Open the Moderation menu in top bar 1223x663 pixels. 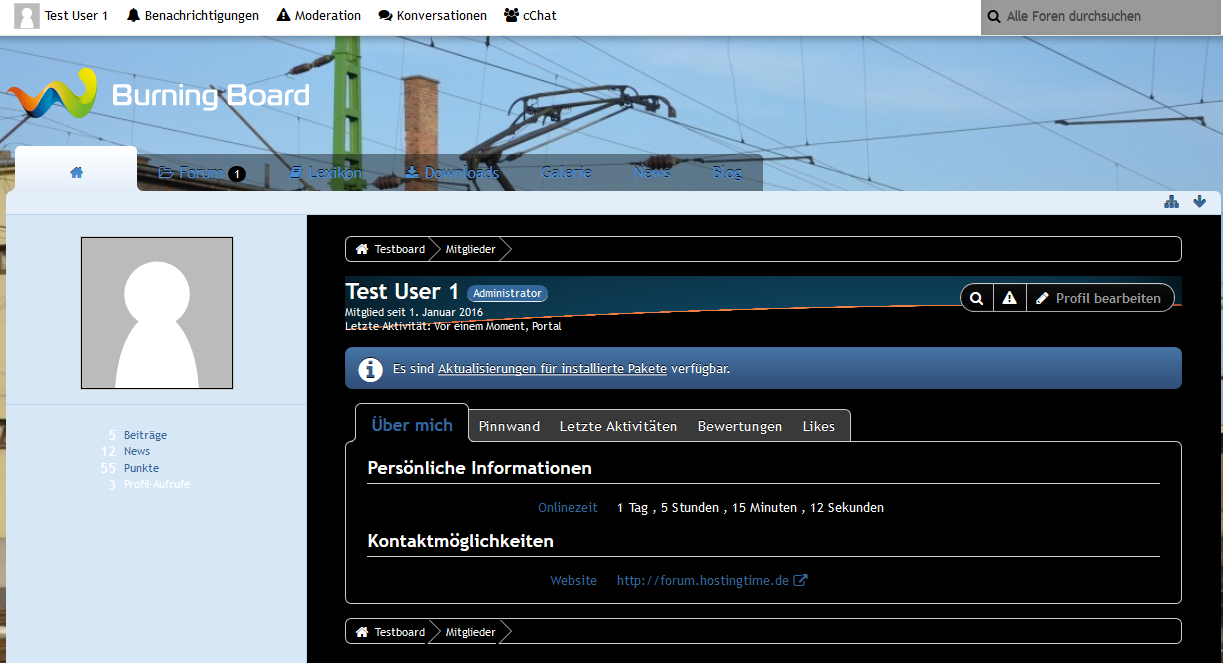(319, 16)
